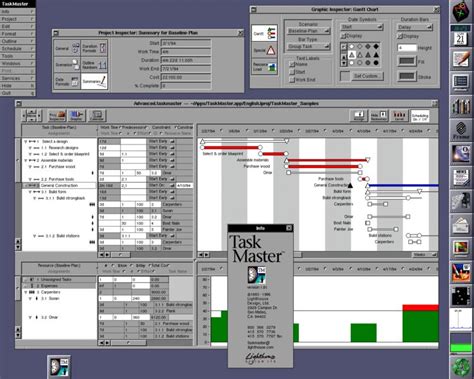Image resolution: width=474 pixels, height=379 pixels.
Task: Select the Gantt pane in Graphic Inspector
Action: (x=264, y=33)
